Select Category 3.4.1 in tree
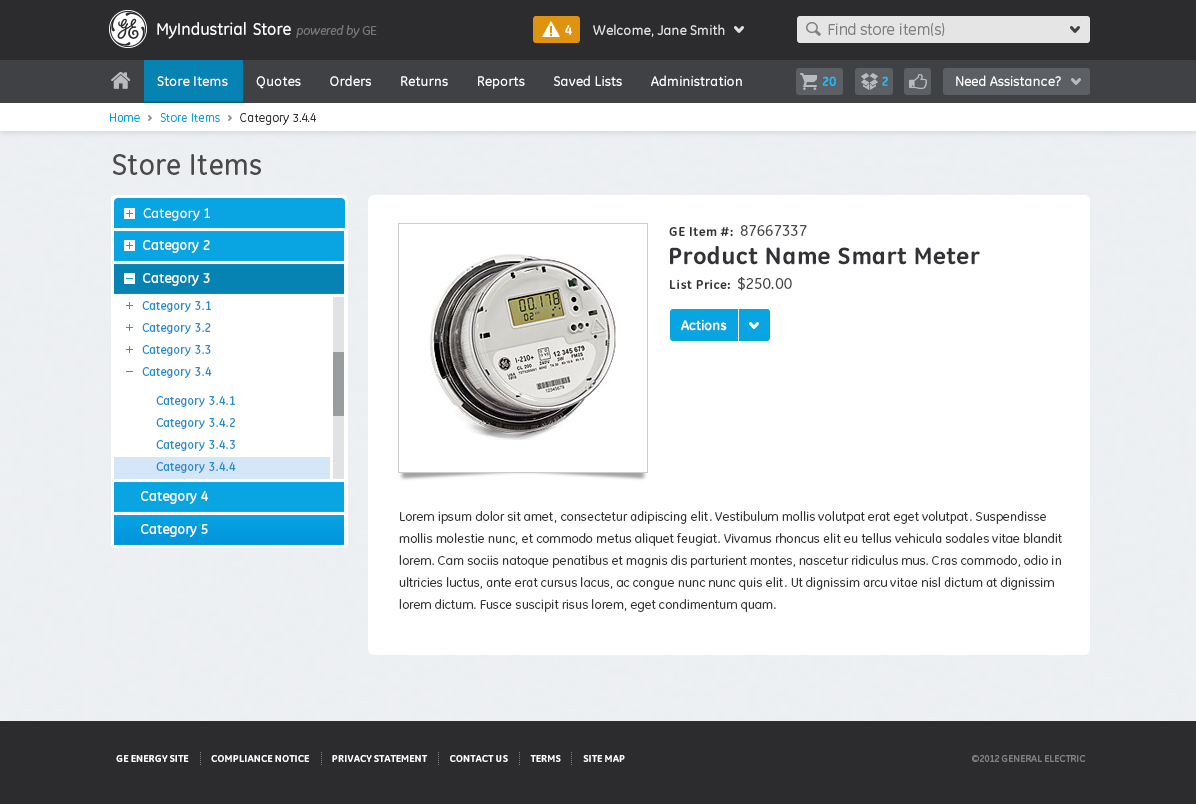The height and width of the screenshot is (804, 1196). click(x=195, y=400)
